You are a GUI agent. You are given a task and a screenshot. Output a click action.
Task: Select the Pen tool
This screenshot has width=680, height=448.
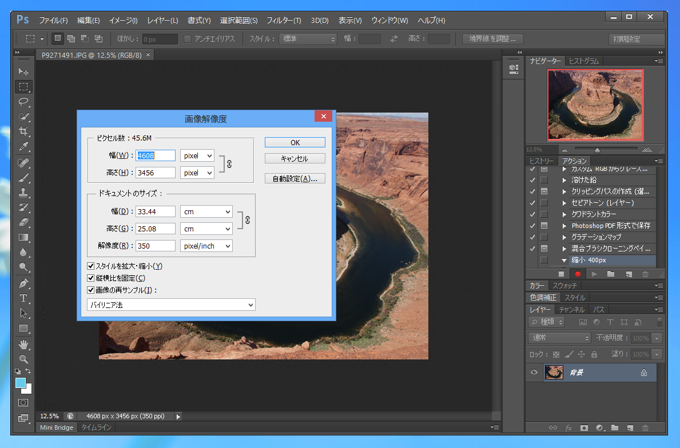tap(23, 284)
